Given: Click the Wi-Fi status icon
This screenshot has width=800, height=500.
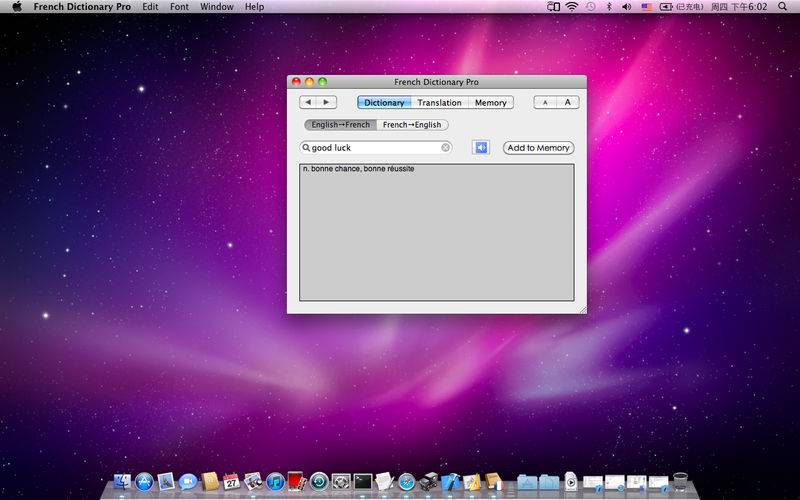Looking at the screenshot, I should point(572,7).
